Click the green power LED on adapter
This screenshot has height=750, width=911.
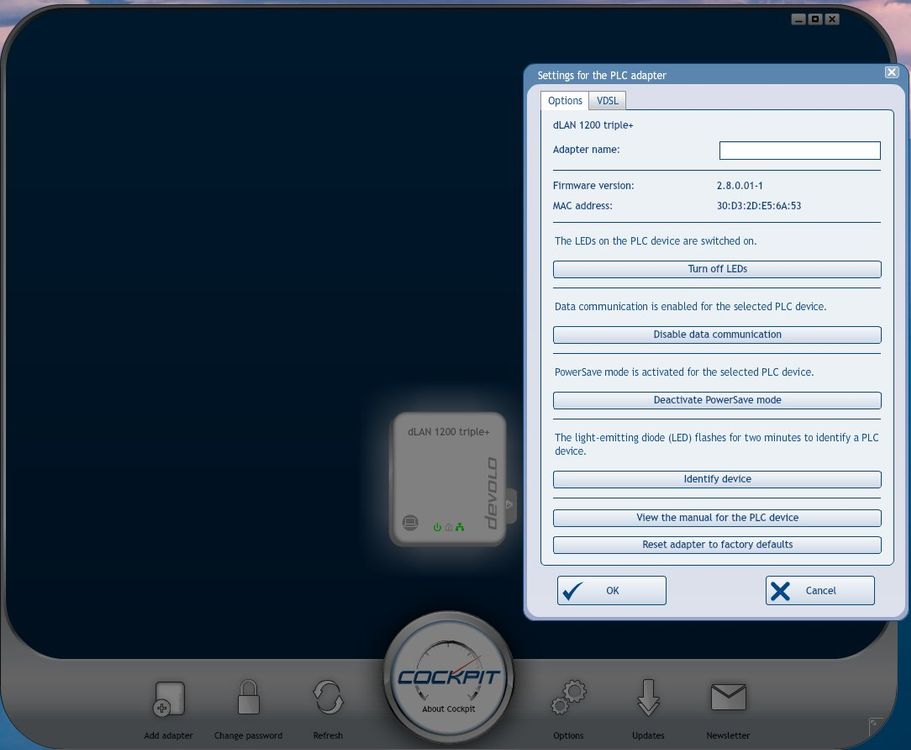(x=437, y=527)
